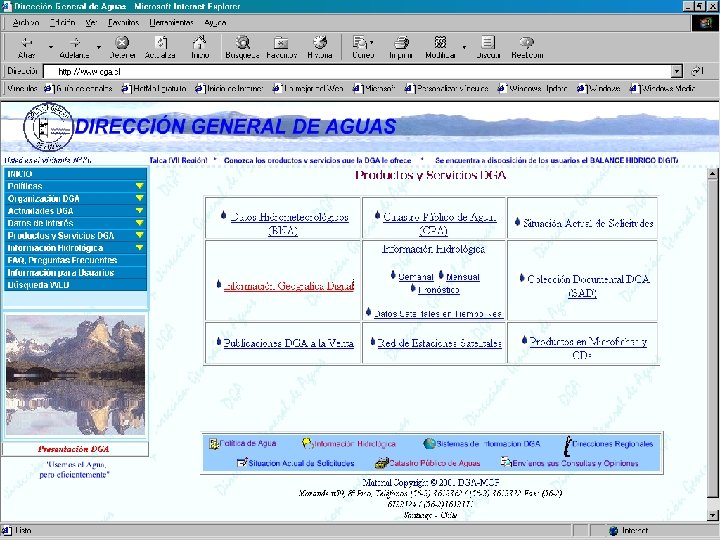Click the page scrollbar down arrow
The width and height of the screenshot is (720, 540).
[712, 514]
